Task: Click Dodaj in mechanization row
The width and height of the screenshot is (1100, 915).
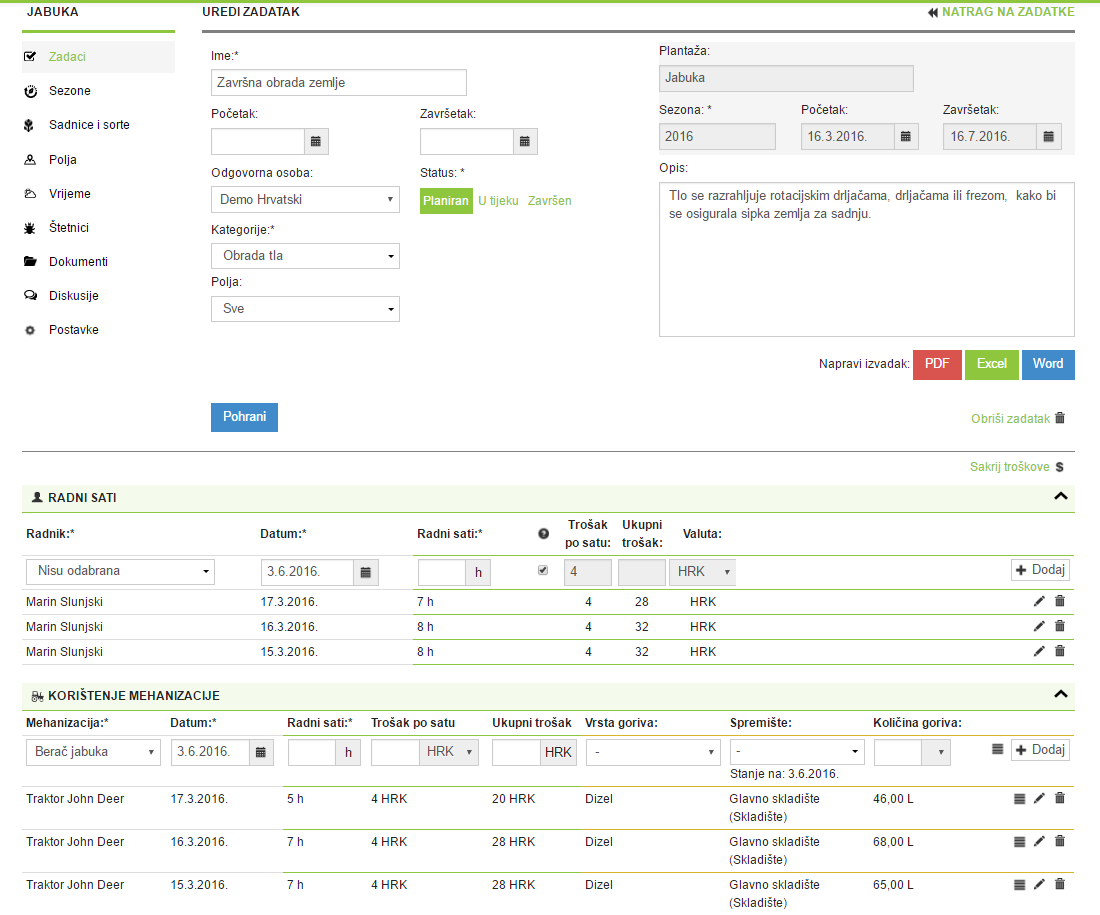Action: (1040, 750)
